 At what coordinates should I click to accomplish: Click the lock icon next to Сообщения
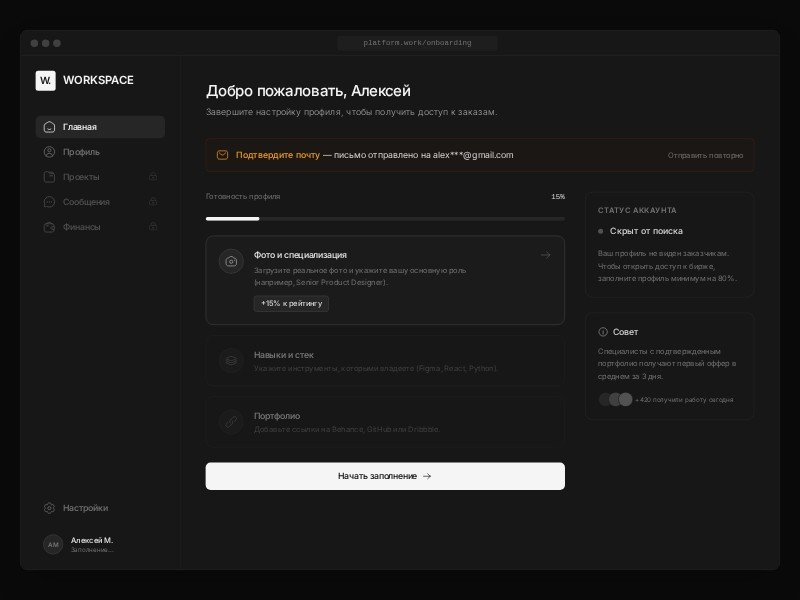coord(153,202)
